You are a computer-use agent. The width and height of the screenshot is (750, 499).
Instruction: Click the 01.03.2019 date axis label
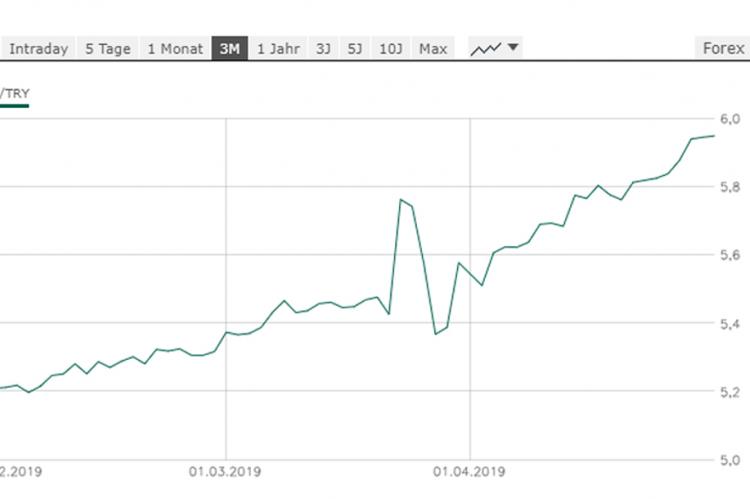coord(225,472)
